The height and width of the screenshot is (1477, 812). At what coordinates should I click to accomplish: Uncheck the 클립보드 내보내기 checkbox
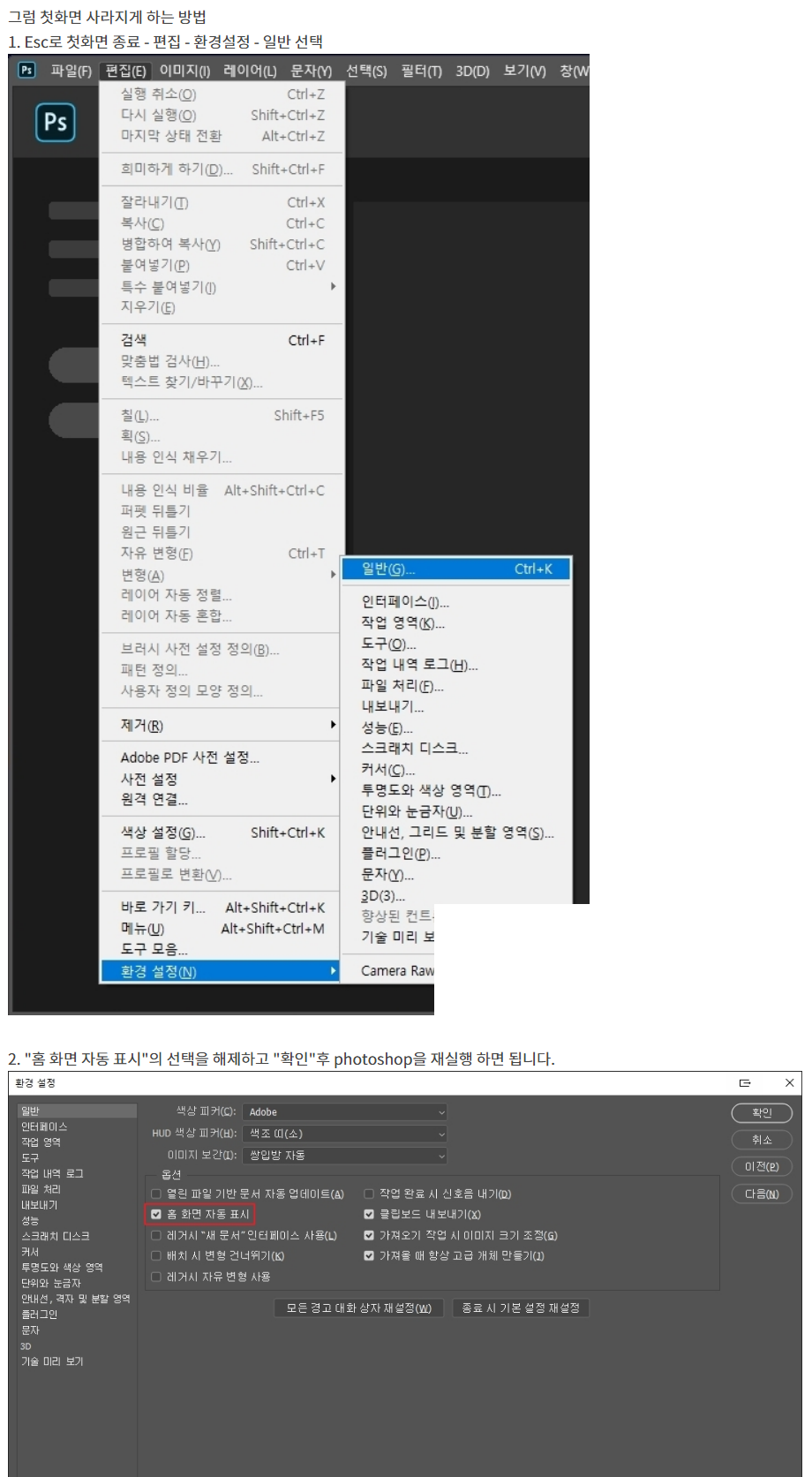click(x=369, y=1214)
